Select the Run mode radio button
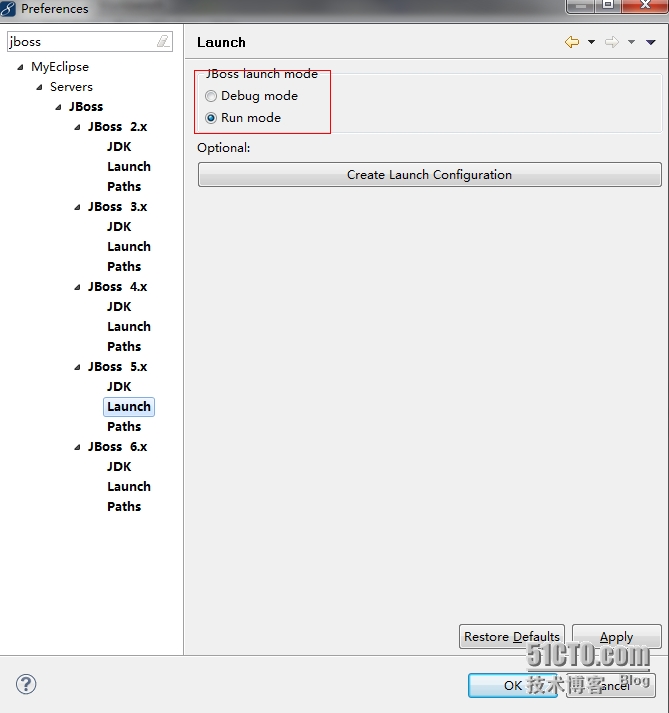This screenshot has width=669, height=713. (211, 118)
